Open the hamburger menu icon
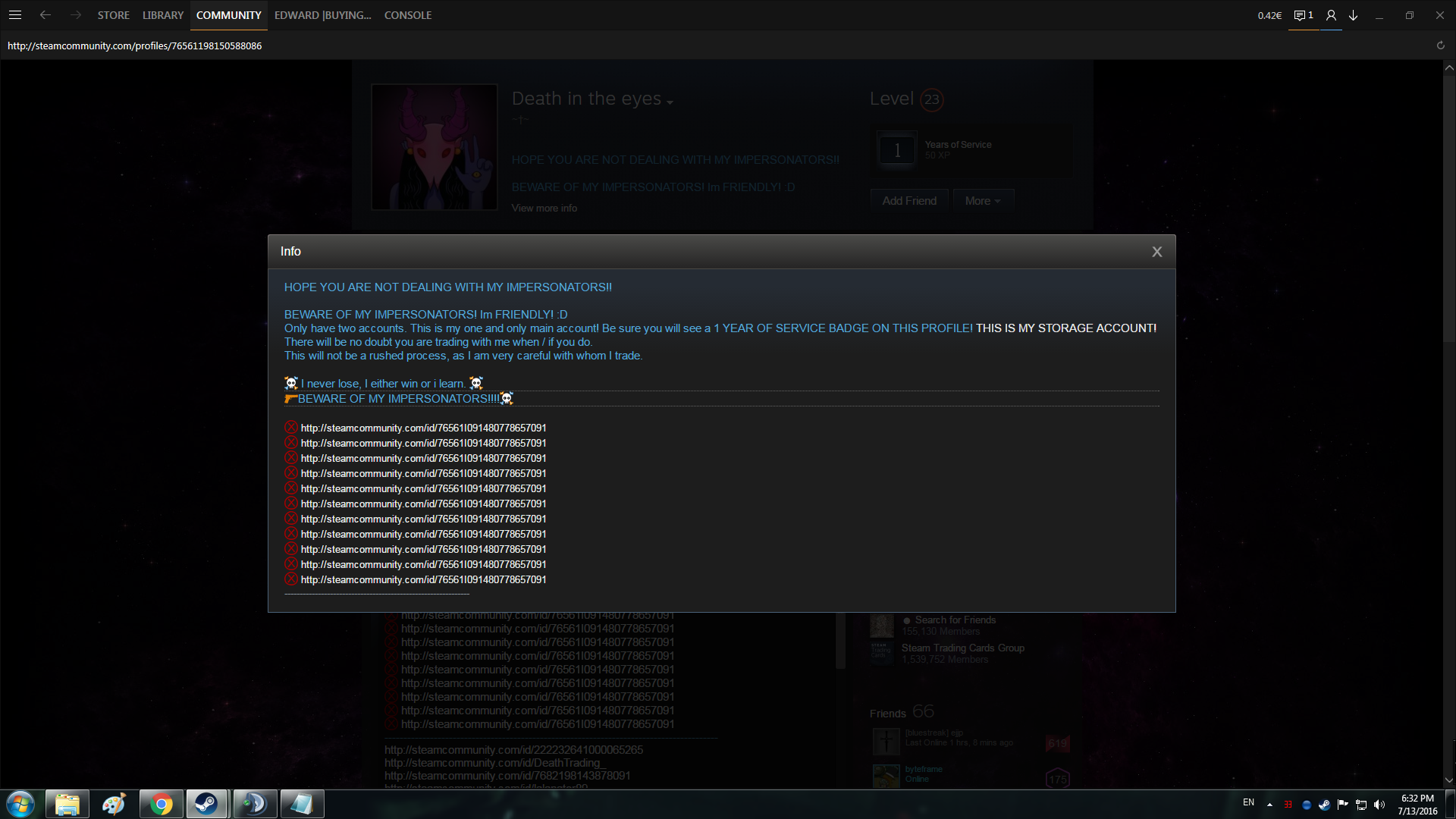 tap(15, 15)
